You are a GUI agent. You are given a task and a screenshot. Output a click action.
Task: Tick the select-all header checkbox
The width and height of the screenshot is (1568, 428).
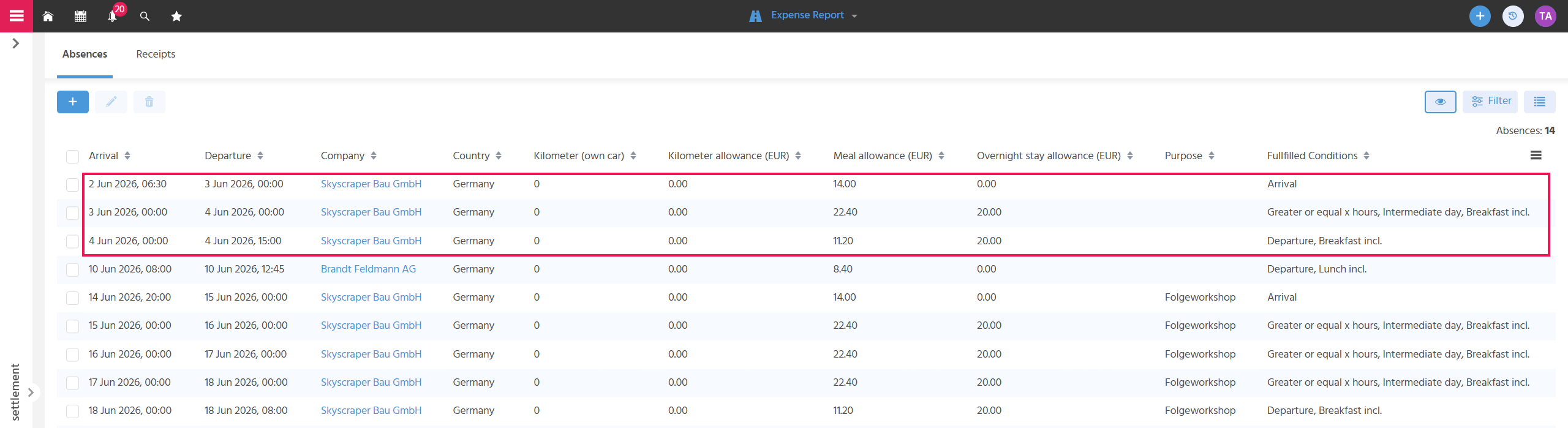click(72, 156)
